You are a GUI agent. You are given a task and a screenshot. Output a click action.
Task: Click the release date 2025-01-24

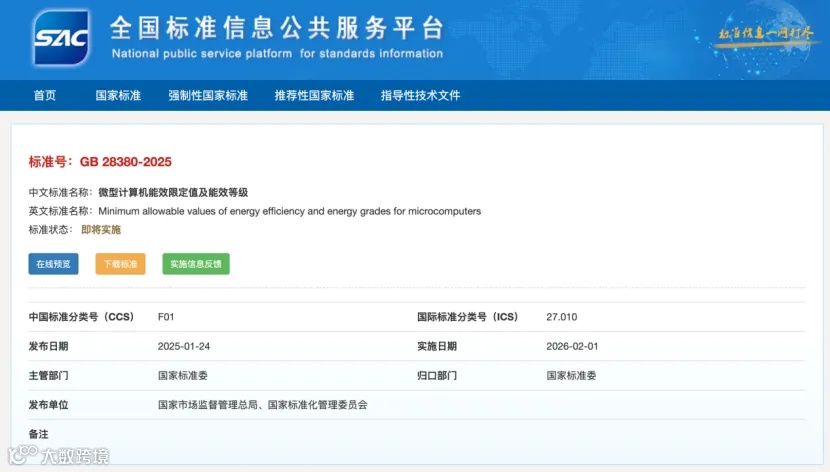pyautogui.click(x=184, y=346)
